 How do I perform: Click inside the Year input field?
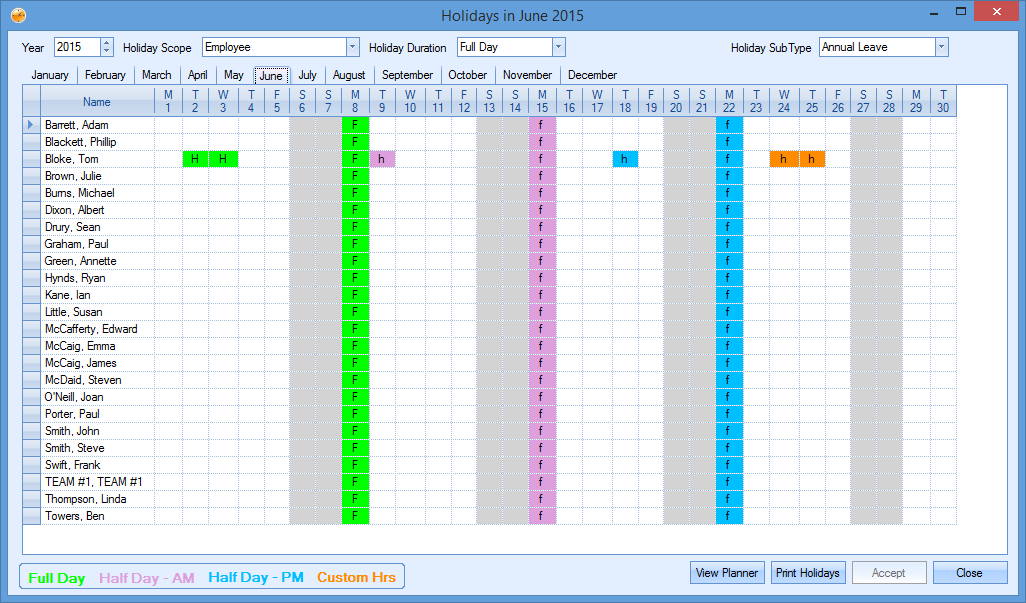tap(76, 47)
